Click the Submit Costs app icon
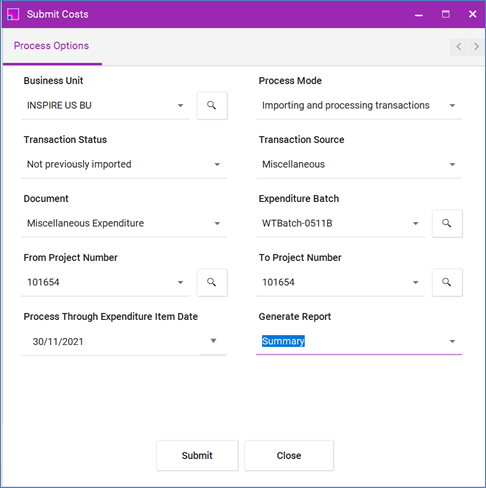 [13, 14]
